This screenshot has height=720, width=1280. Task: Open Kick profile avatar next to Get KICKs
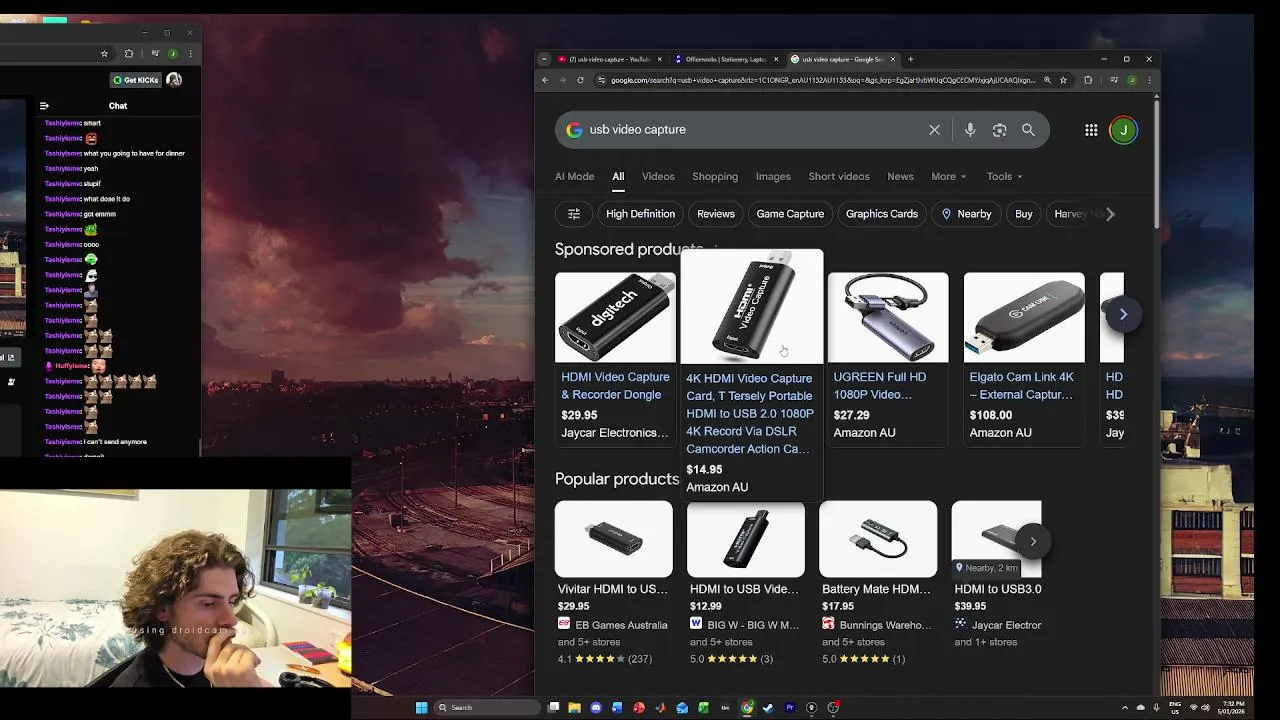pos(174,80)
